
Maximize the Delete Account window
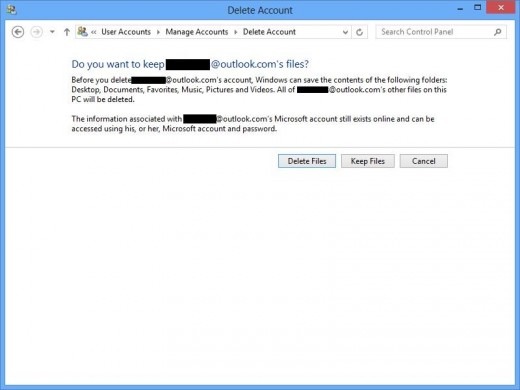478,8
